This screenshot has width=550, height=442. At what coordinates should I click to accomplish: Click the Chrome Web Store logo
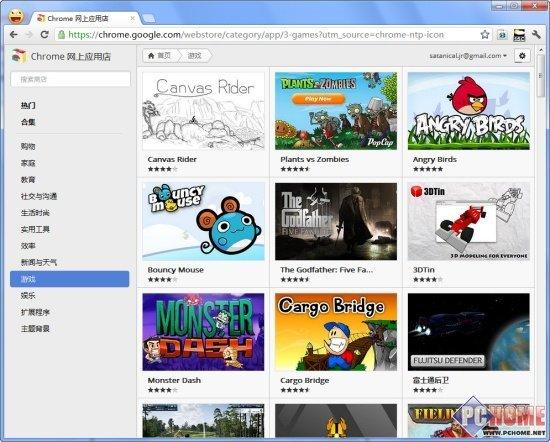(19, 56)
